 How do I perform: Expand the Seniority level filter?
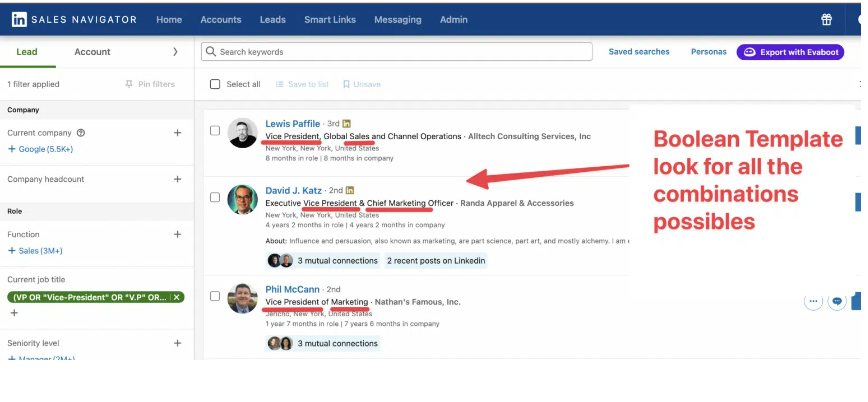178,343
